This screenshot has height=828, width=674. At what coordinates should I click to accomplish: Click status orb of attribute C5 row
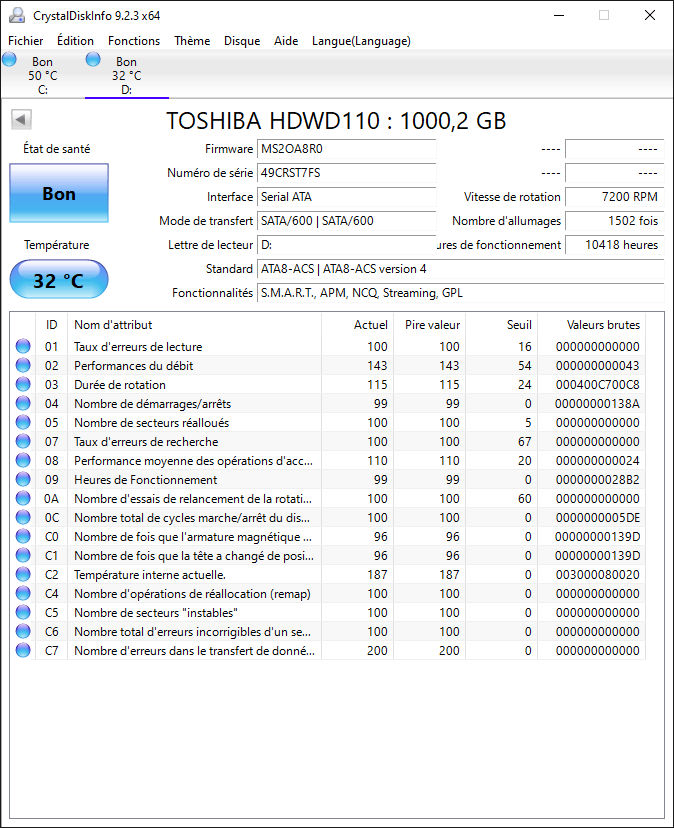23,613
